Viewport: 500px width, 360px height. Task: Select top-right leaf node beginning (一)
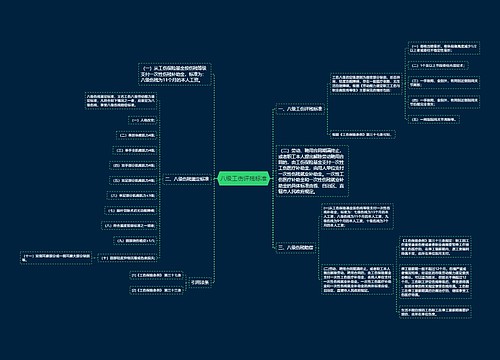444,48
